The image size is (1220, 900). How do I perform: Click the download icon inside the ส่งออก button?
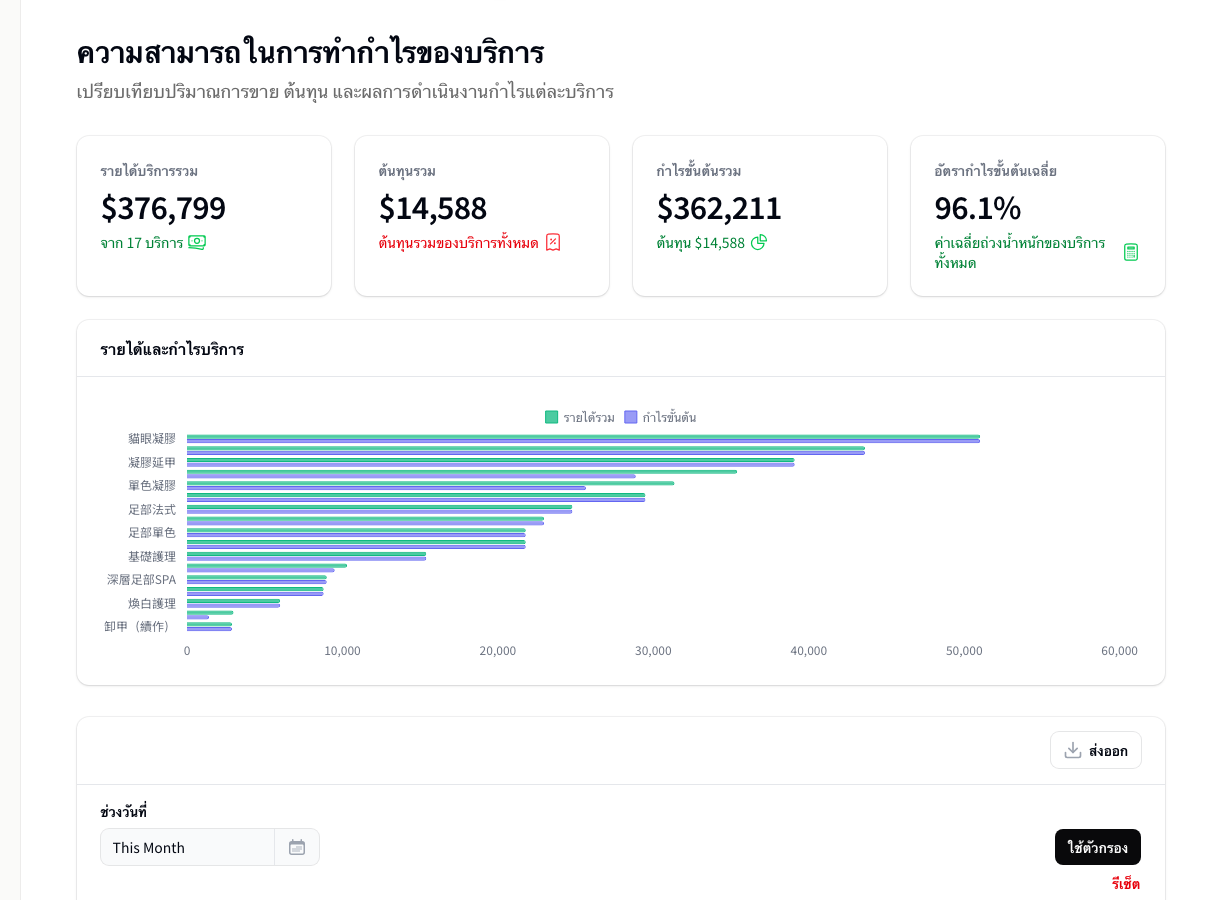click(x=1073, y=749)
